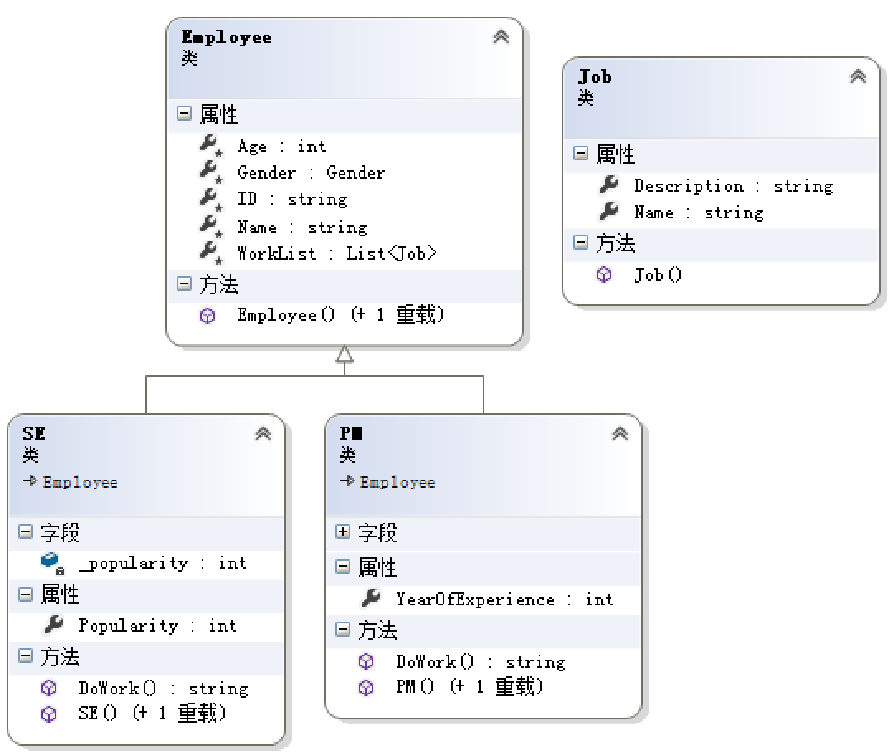Collapse the 属性 section in Employee class
The image size is (890, 754).
tap(184, 114)
